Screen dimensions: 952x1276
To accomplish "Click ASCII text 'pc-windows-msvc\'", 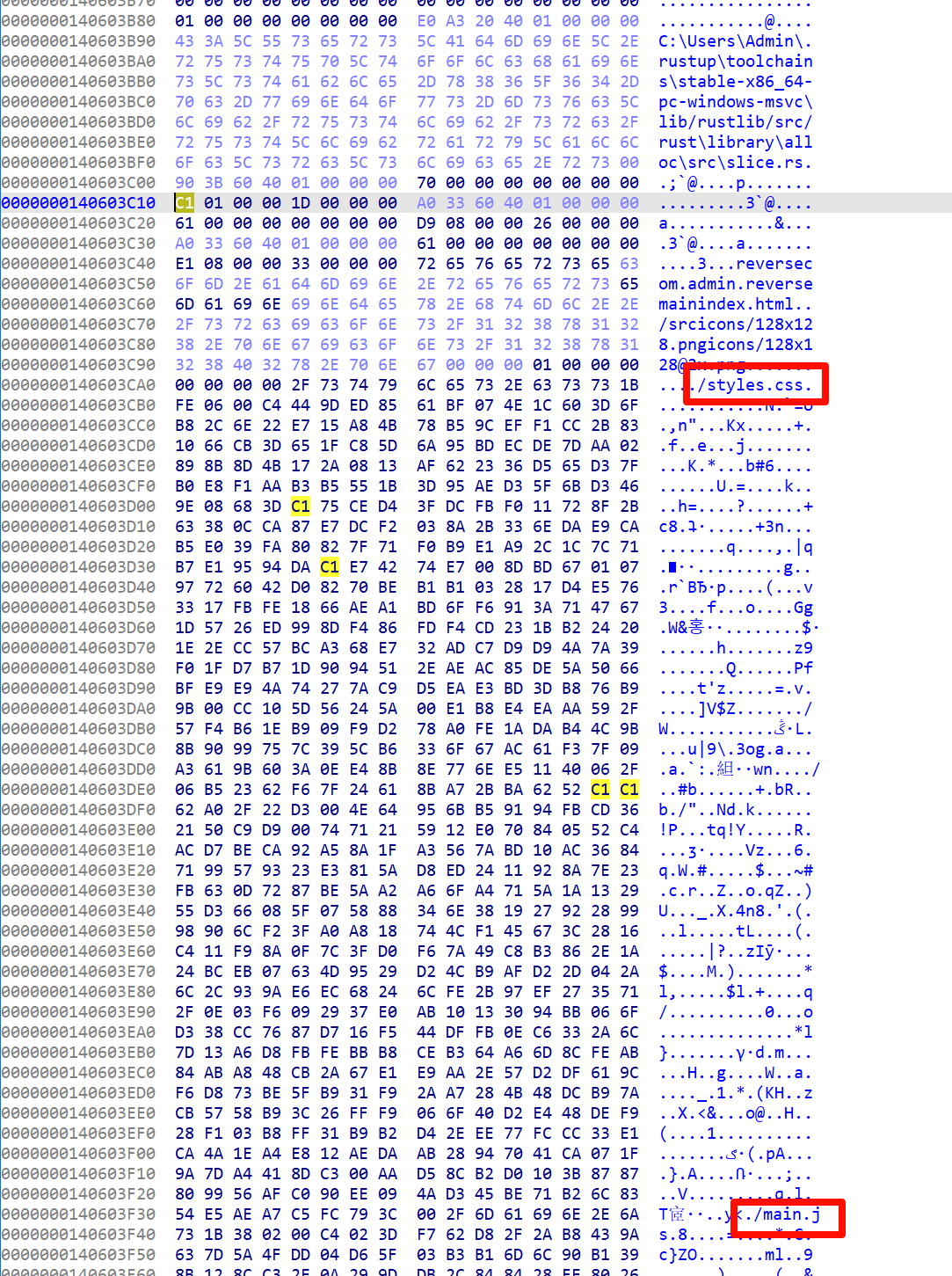I will [x=735, y=102].
